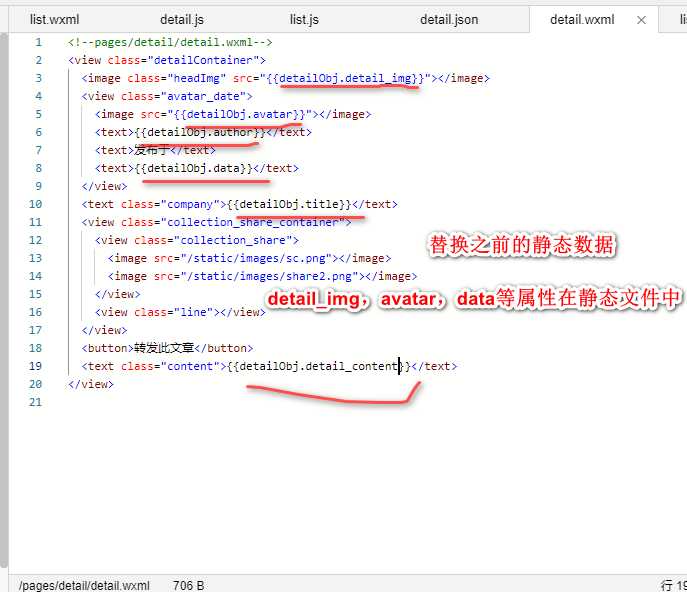Screen dimensions: 687x592
Task: Open the detail.json tab
Action: (449, 20)
